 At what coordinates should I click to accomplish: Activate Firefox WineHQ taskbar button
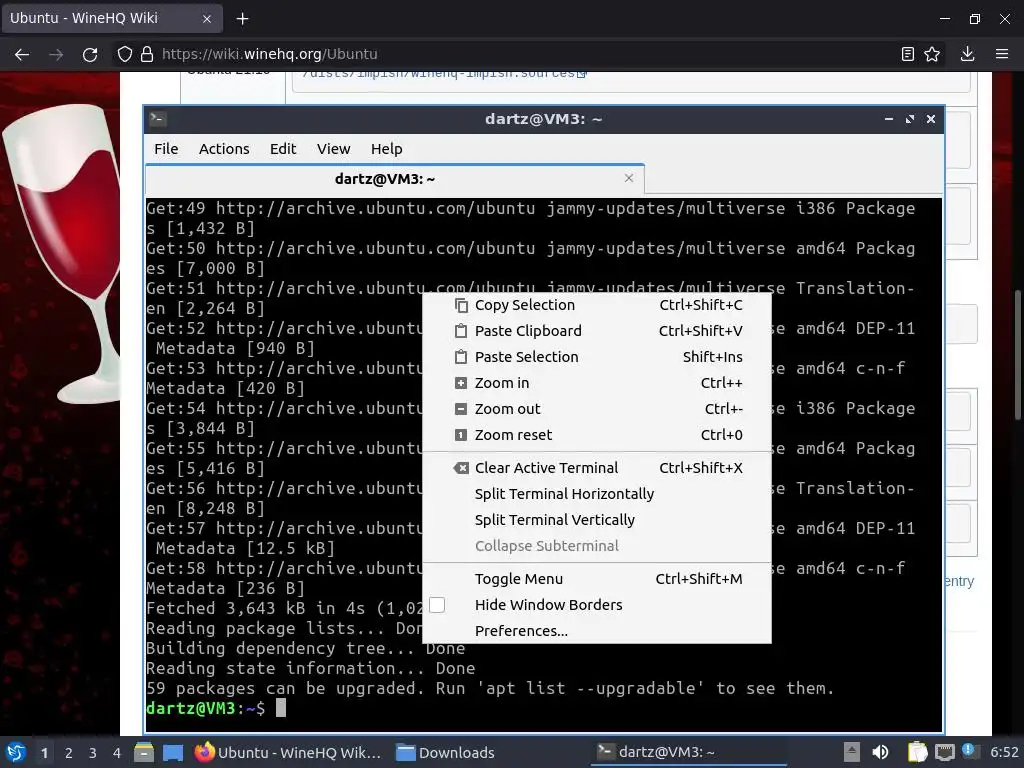click(288, 753)
